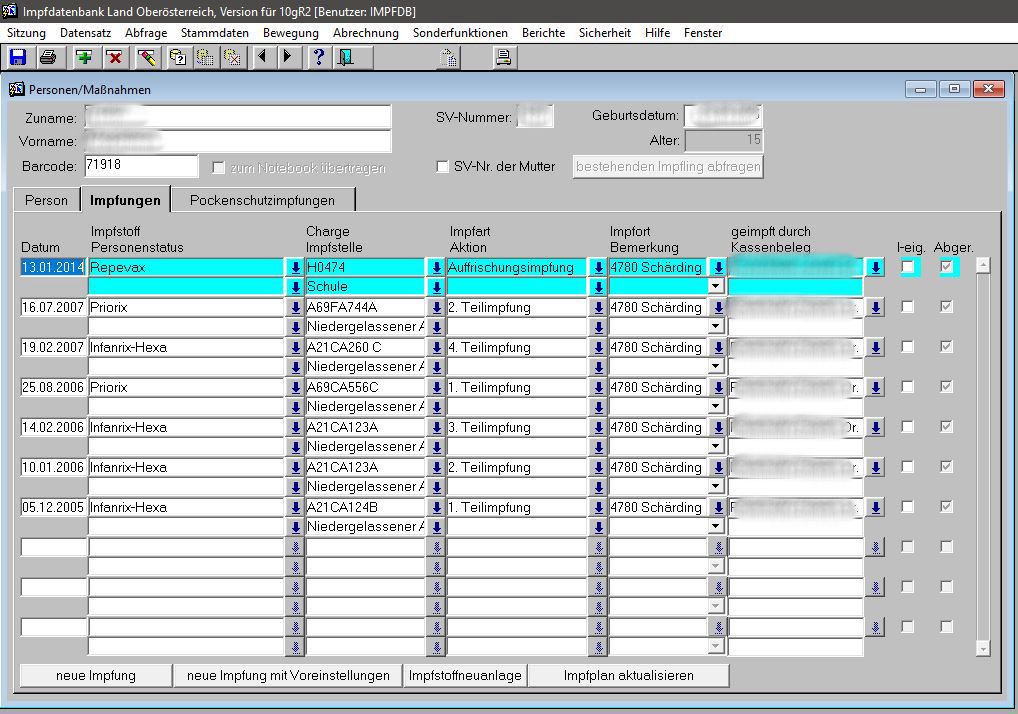The image size is (1018, 714).
Task: Open the Impfstoff list arrow for Repevax
Action: click(295, 268)
